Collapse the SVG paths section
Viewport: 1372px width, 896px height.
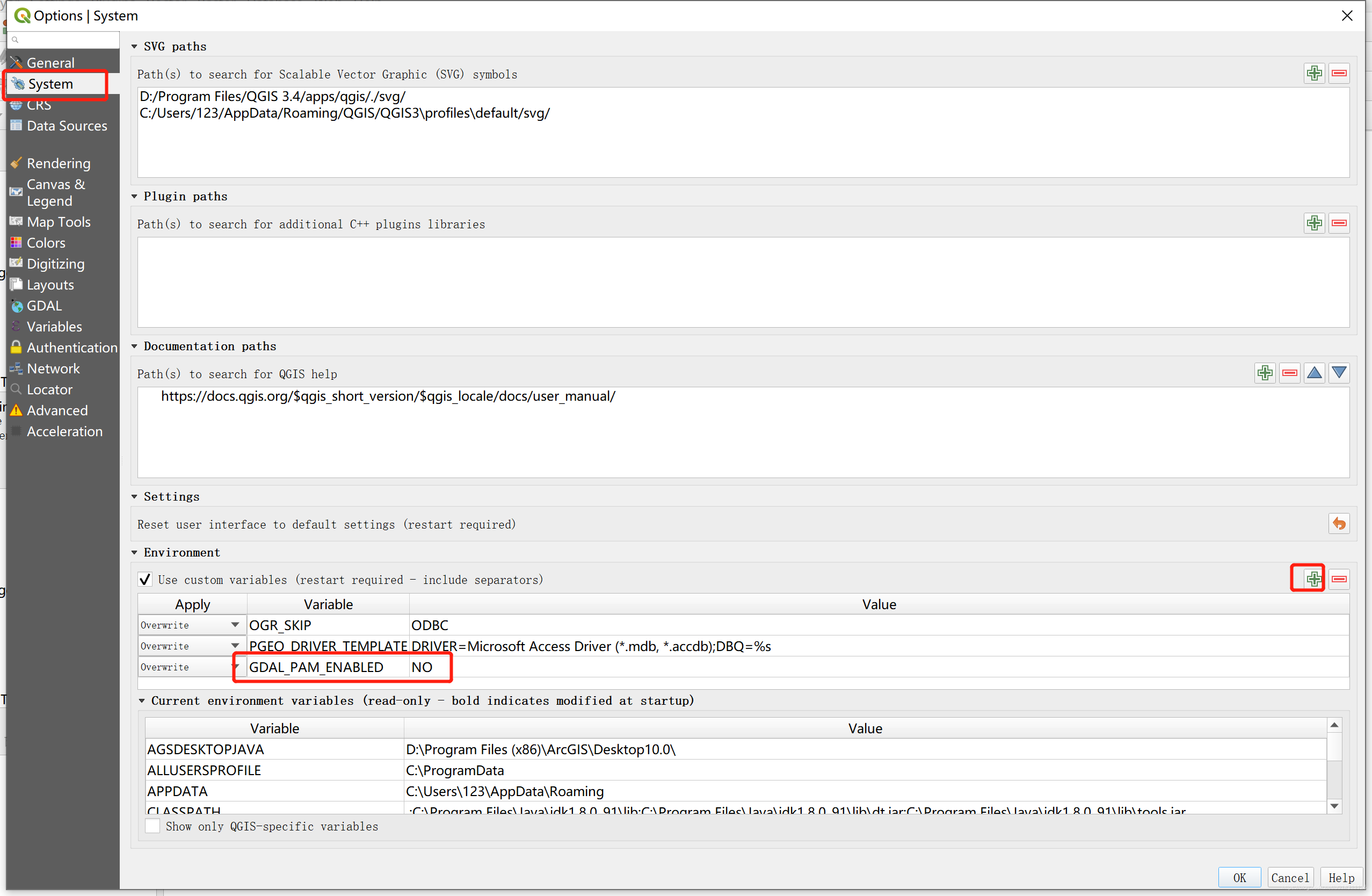point(134,46)
